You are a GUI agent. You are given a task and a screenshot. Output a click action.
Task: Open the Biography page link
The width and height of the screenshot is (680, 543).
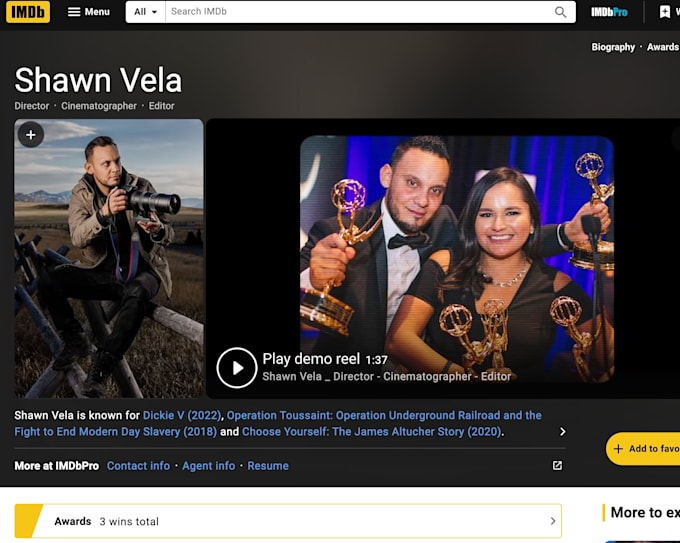(613, 47)
